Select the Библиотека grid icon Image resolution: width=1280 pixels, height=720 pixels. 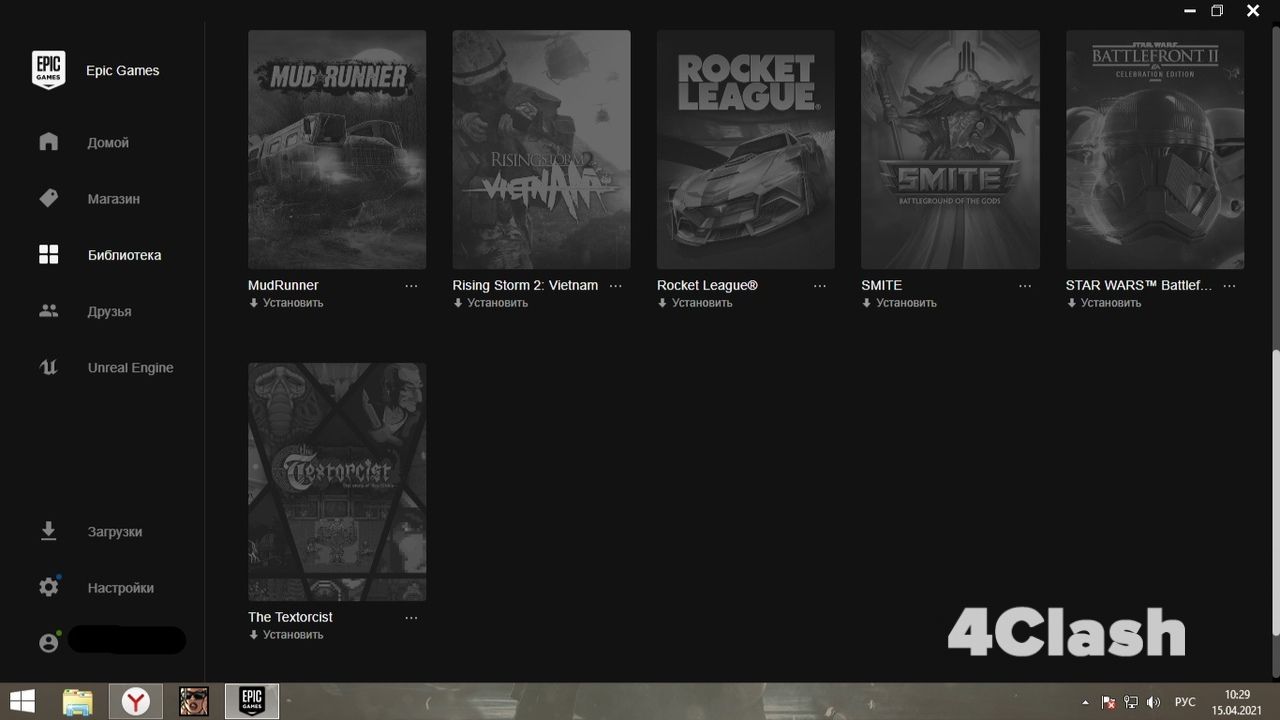pos(48,255)
